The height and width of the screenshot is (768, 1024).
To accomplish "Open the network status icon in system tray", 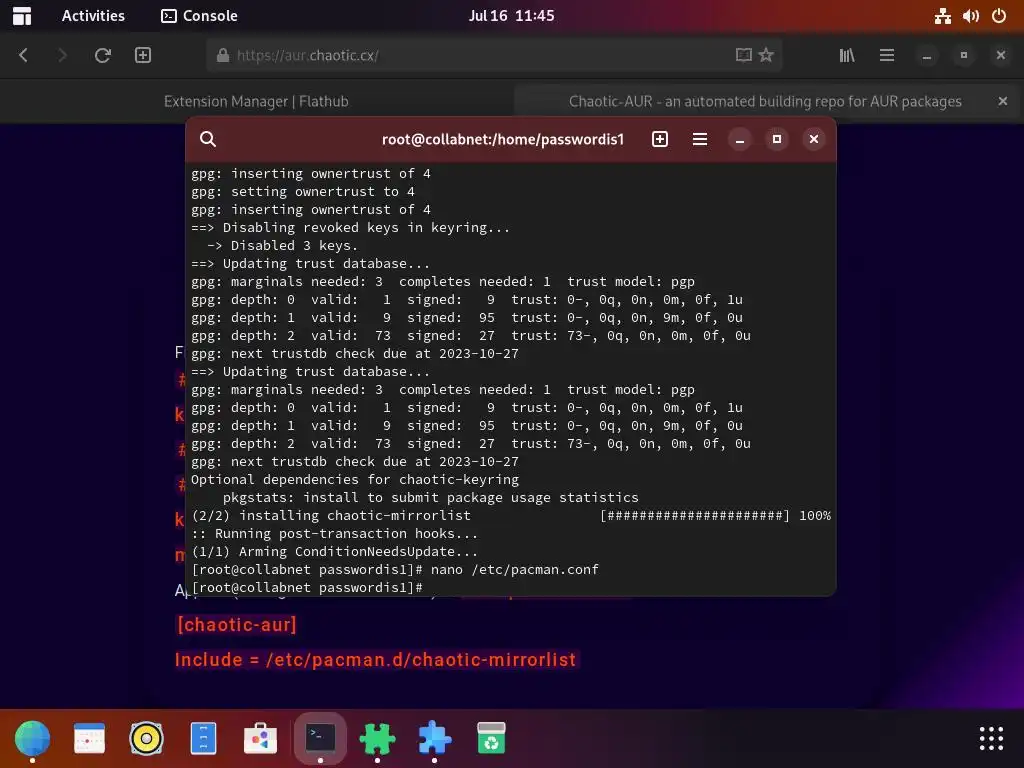I will click(x=942, y=16).
